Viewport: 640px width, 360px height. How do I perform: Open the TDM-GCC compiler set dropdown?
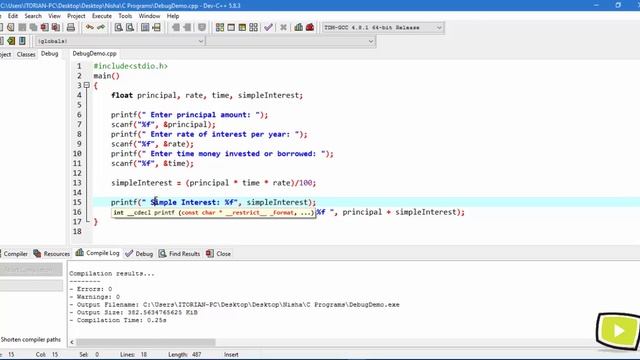tap(382, 27)
